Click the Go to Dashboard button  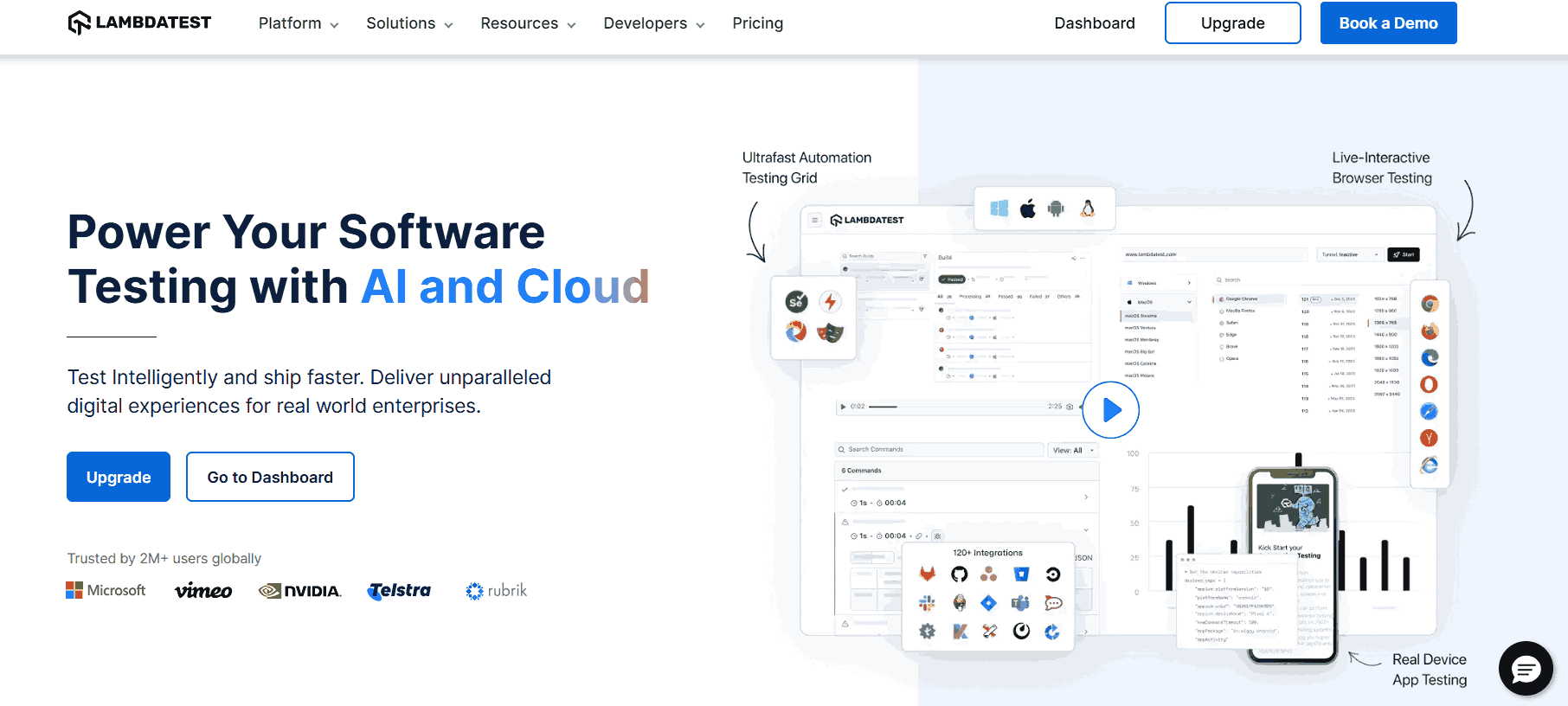click(270, 477)
